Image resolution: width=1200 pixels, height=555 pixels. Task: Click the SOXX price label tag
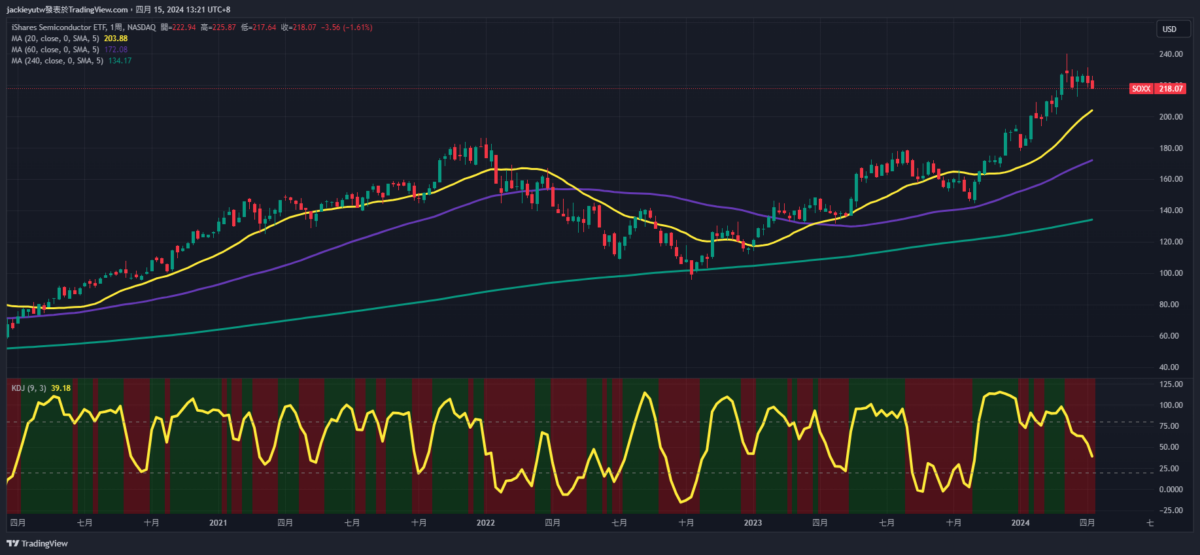point(1141,89)
